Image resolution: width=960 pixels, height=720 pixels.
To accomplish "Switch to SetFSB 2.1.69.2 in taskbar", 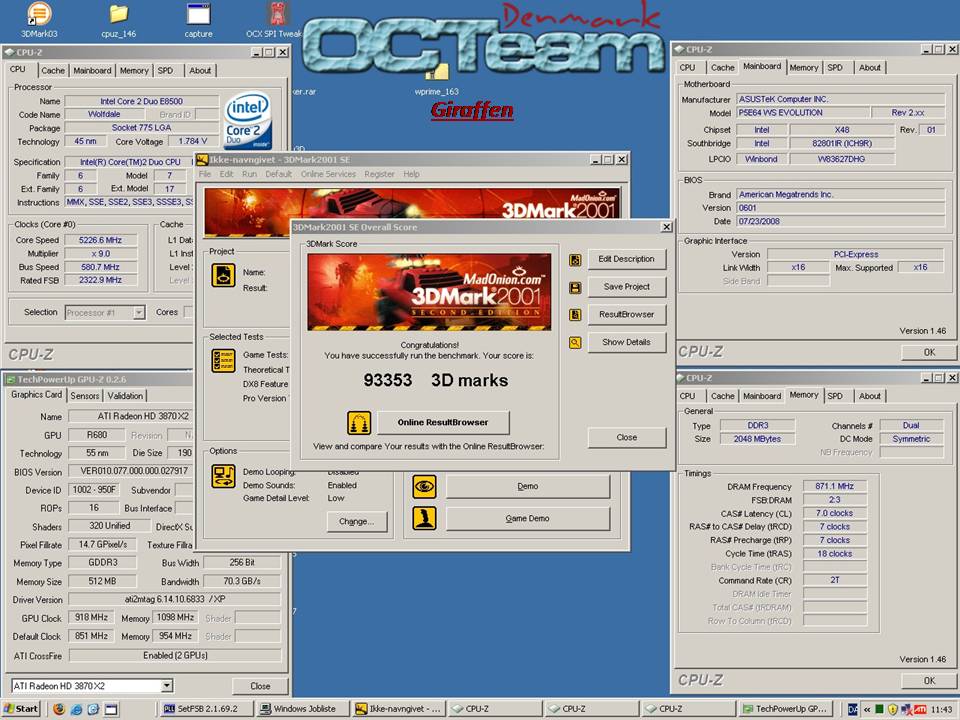I will (207, 709).
